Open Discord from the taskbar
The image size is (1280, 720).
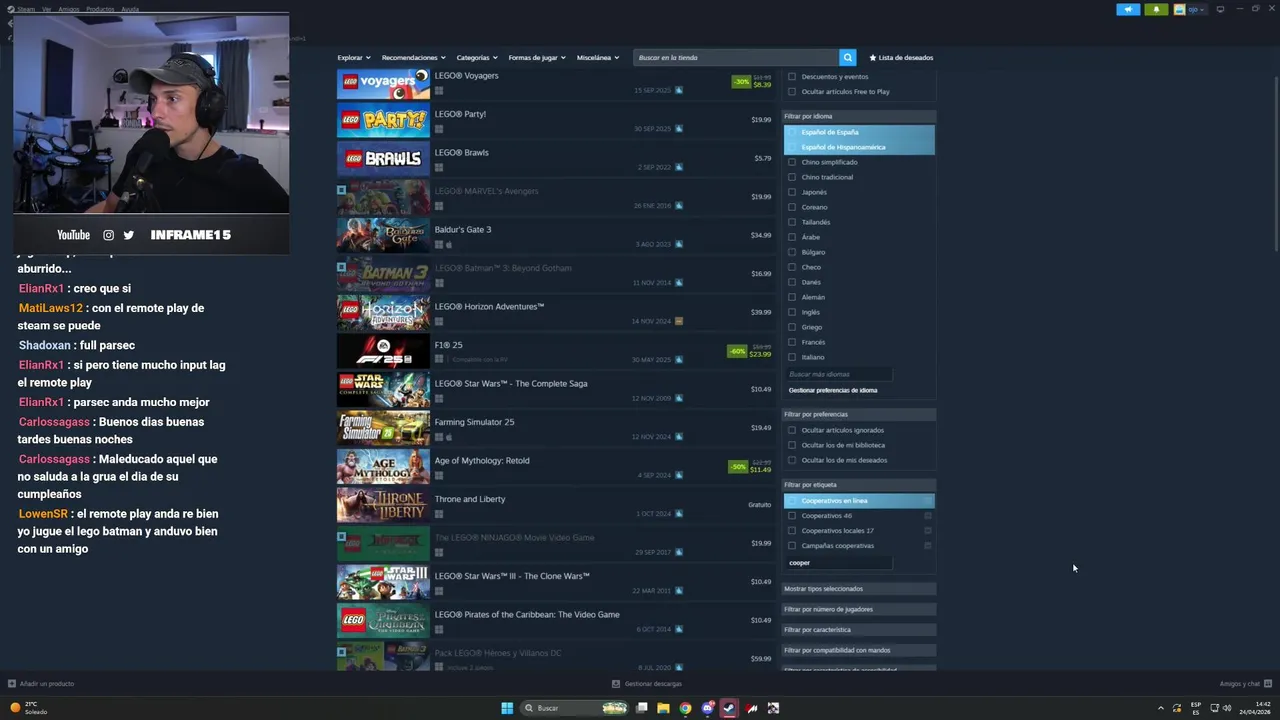point(708,708)
